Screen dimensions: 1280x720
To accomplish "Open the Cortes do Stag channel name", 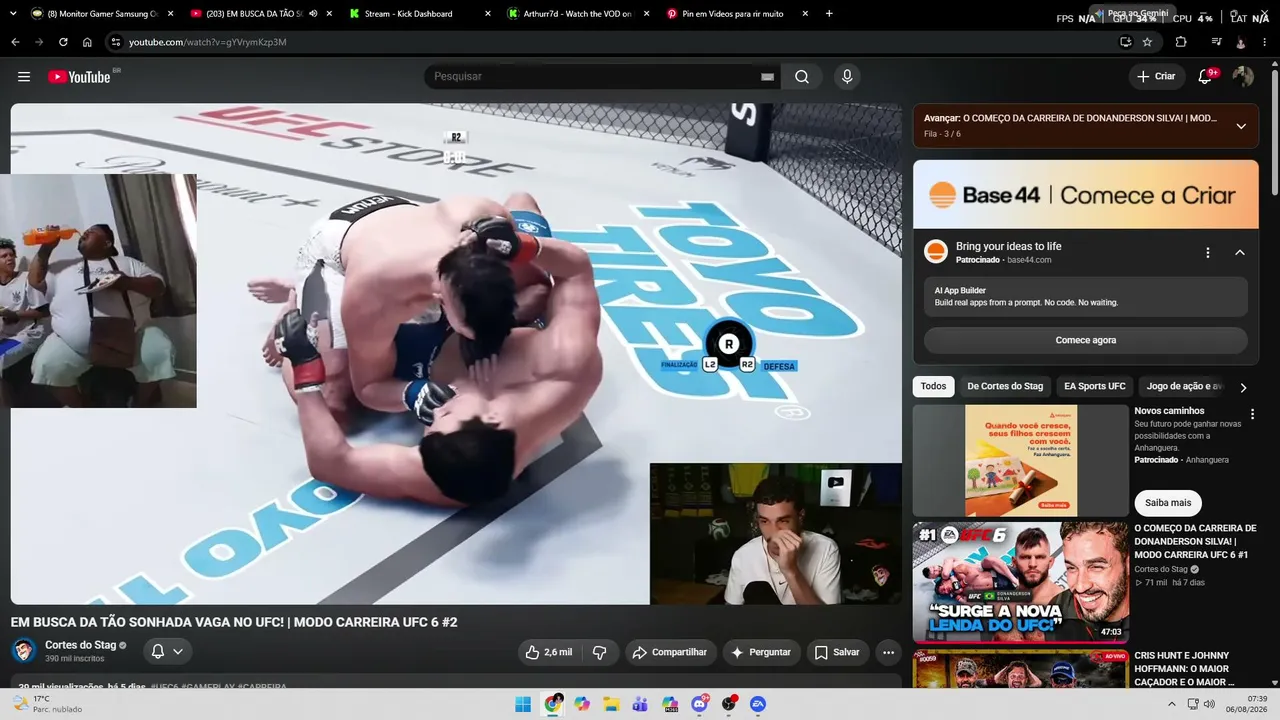I will pyautogui.click(x=81, y=645).
